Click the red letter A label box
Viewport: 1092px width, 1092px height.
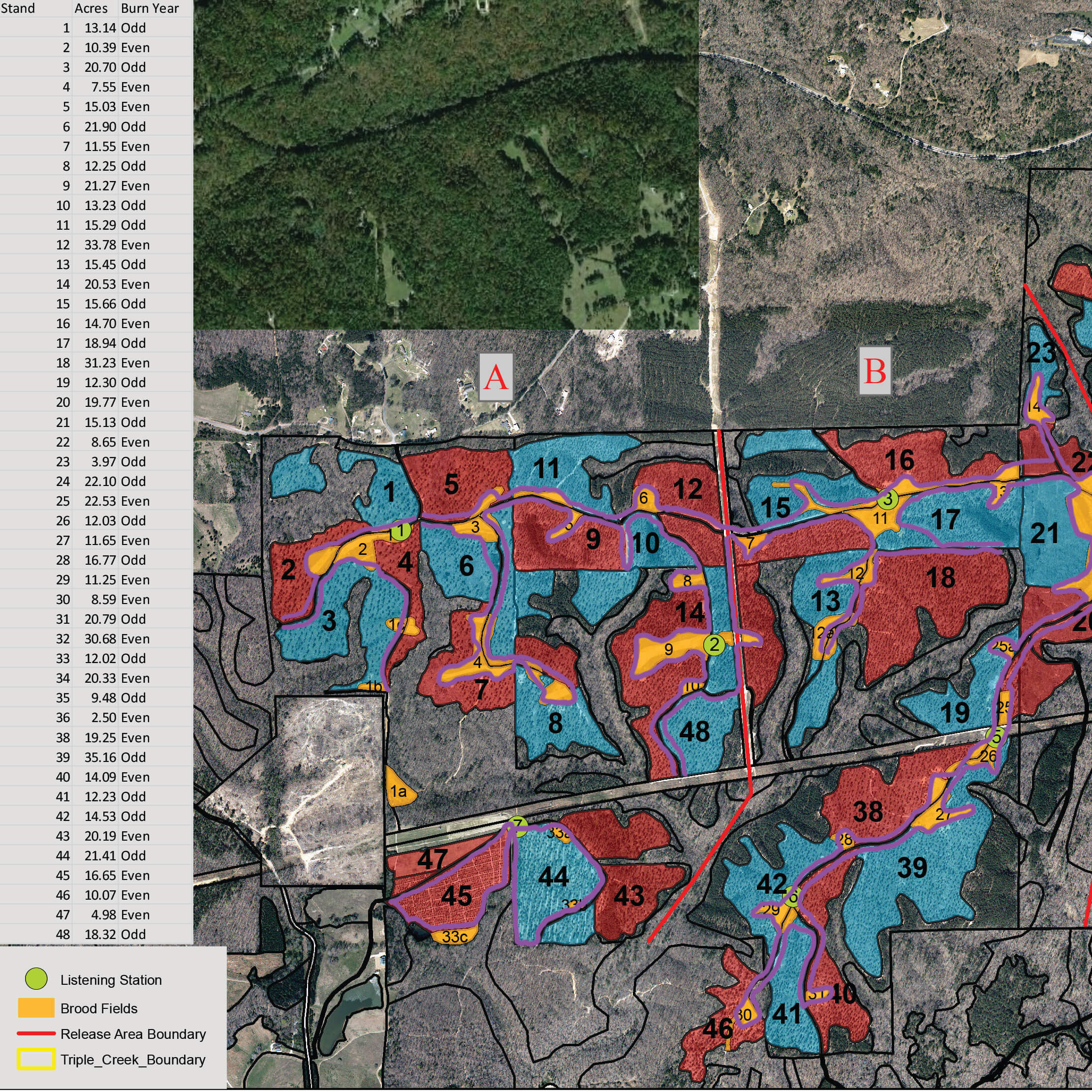pyautogui.click(x=496, y=377)
